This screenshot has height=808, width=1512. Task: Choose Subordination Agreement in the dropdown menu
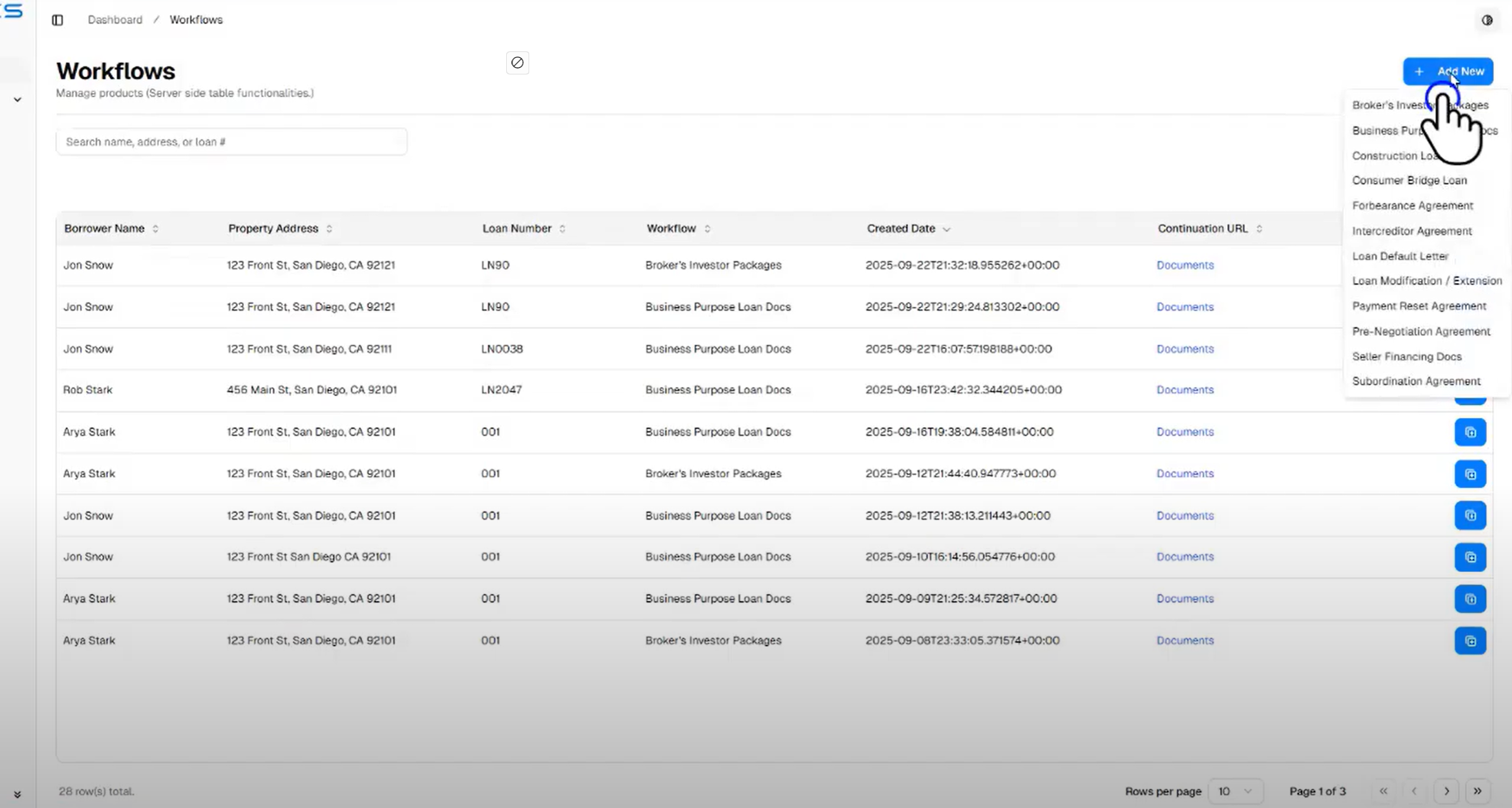(1416, 381)
